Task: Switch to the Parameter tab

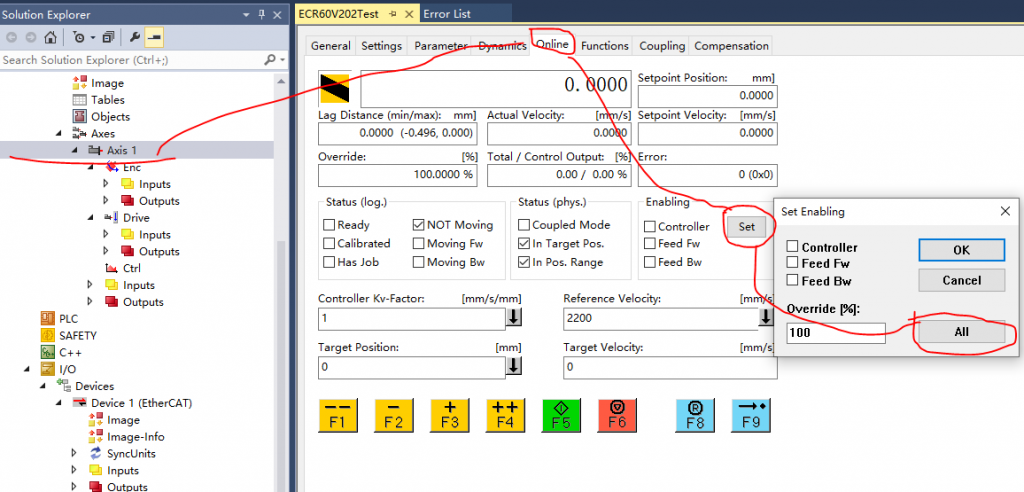Action: [440, 46]
